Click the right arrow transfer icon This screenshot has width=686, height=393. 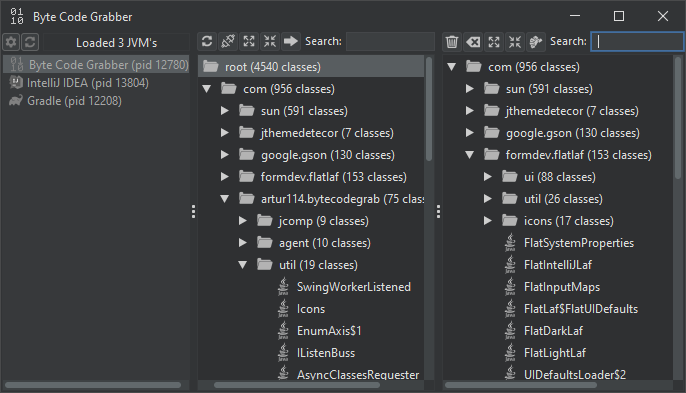pyautogui.click(x=290, y=41)
